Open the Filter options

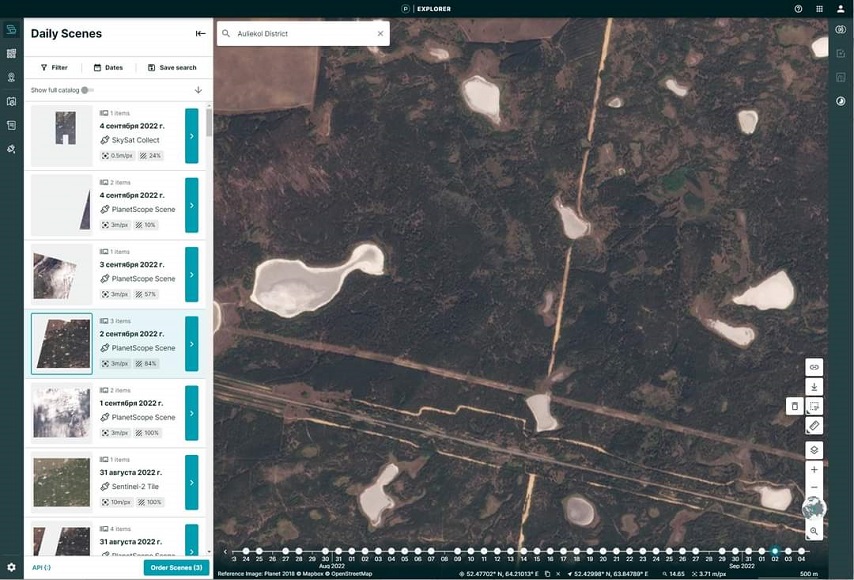tap(54, 68)
